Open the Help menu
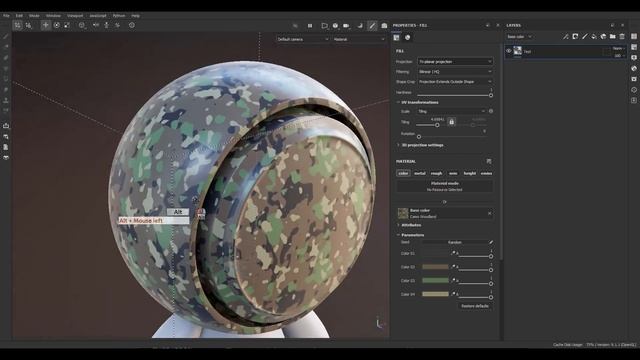Image resolution: width=640 pixels, height=360 pixels. coord(136,16)
